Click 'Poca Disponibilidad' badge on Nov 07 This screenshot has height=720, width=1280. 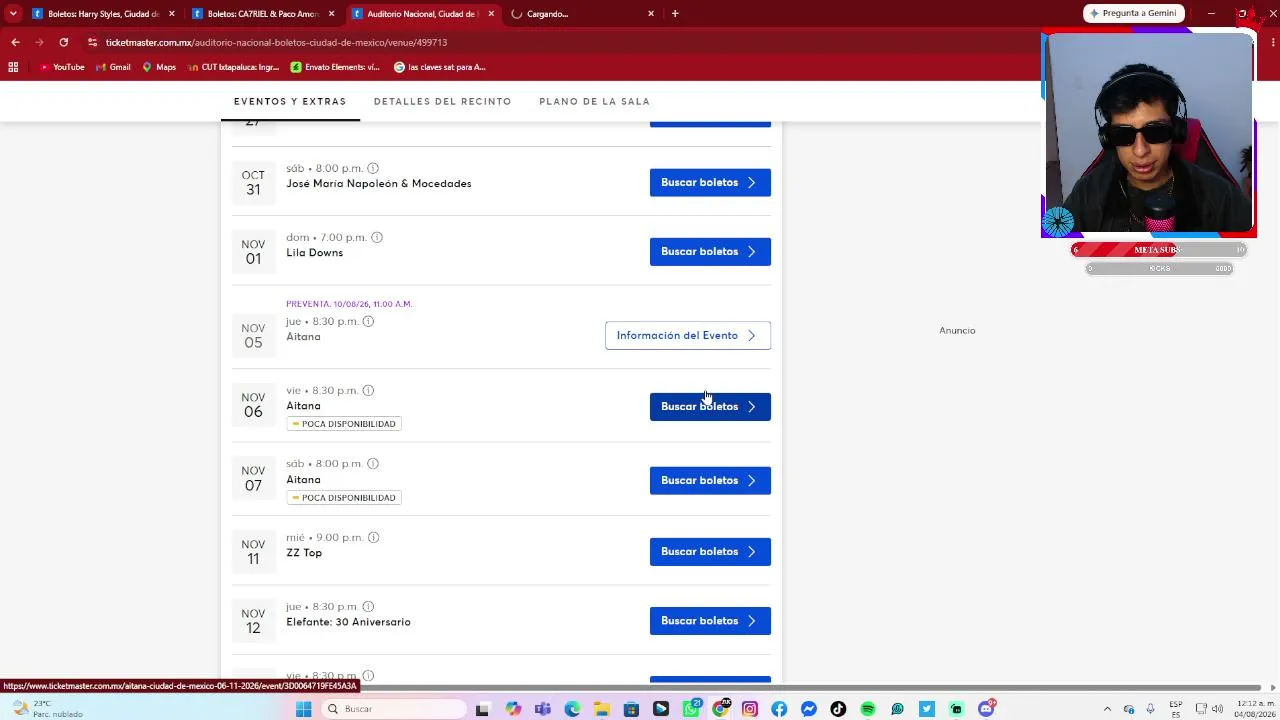click(344, 497)
